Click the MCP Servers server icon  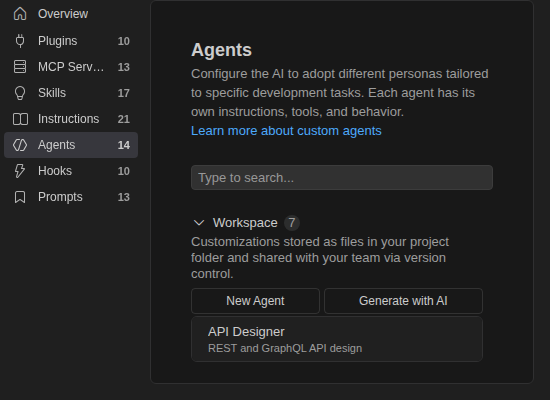(20, 67)
